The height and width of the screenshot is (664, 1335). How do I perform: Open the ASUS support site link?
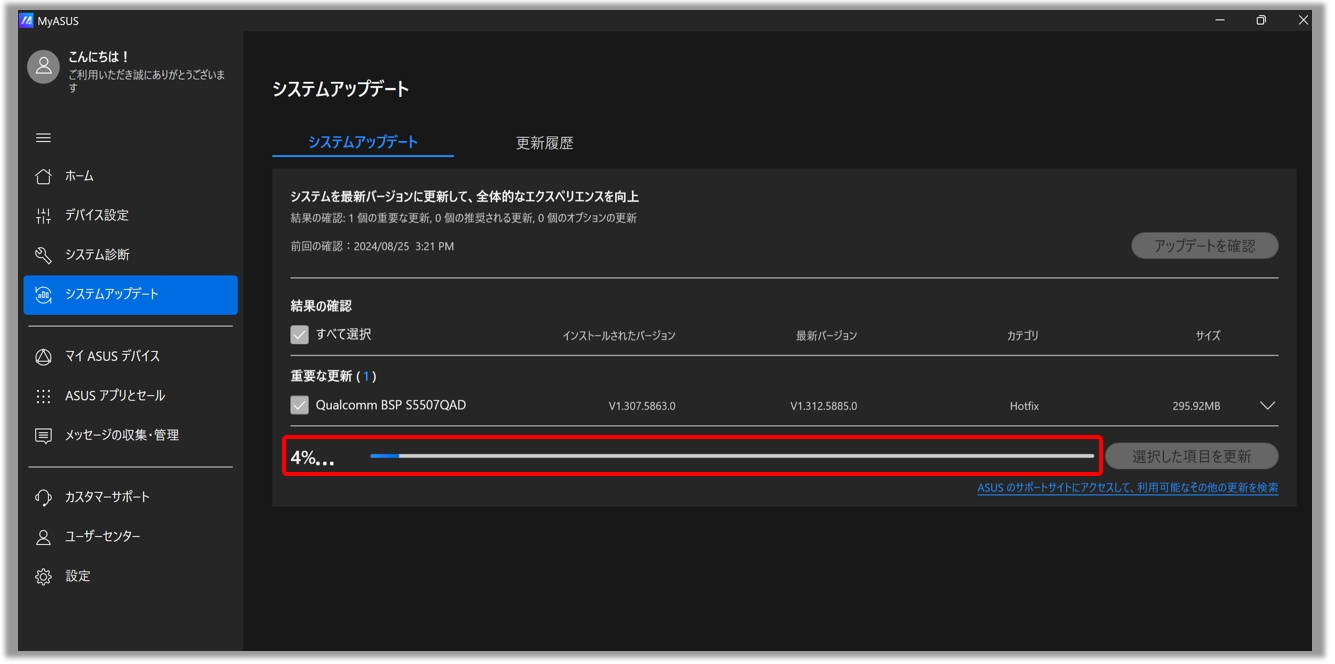1127,488
